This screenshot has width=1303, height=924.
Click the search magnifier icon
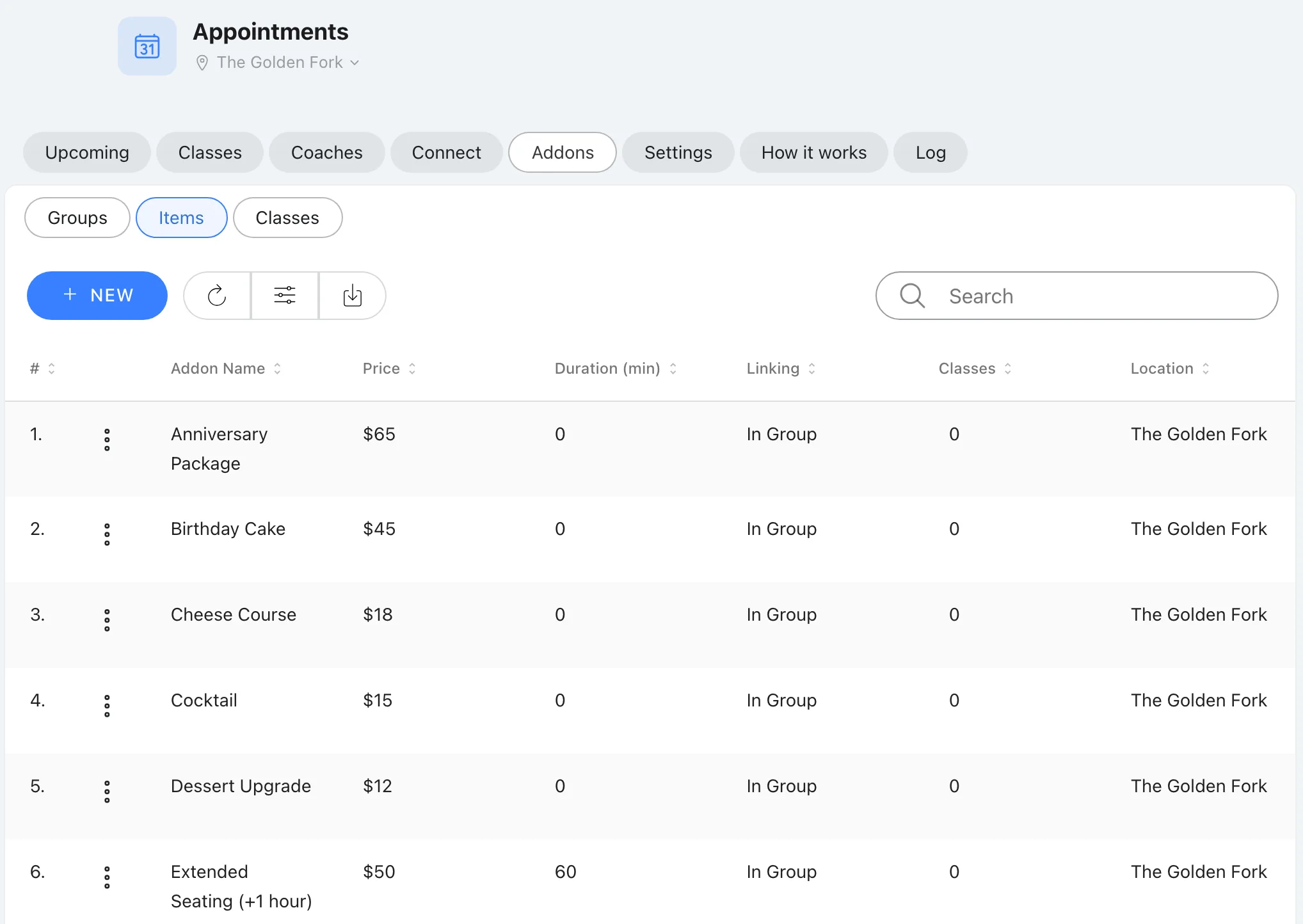click(912, 296)
